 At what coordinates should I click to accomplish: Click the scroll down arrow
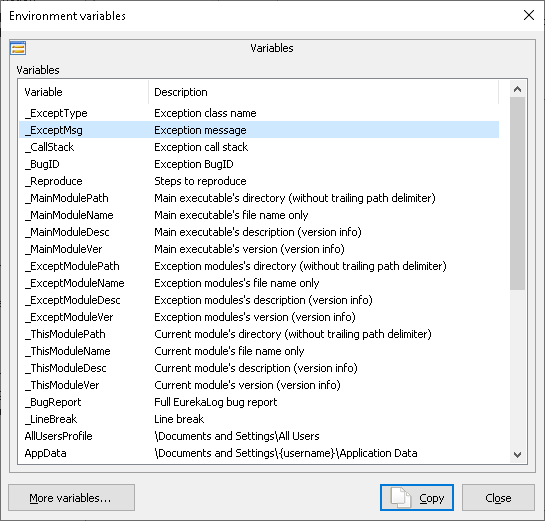pos(517,455)
